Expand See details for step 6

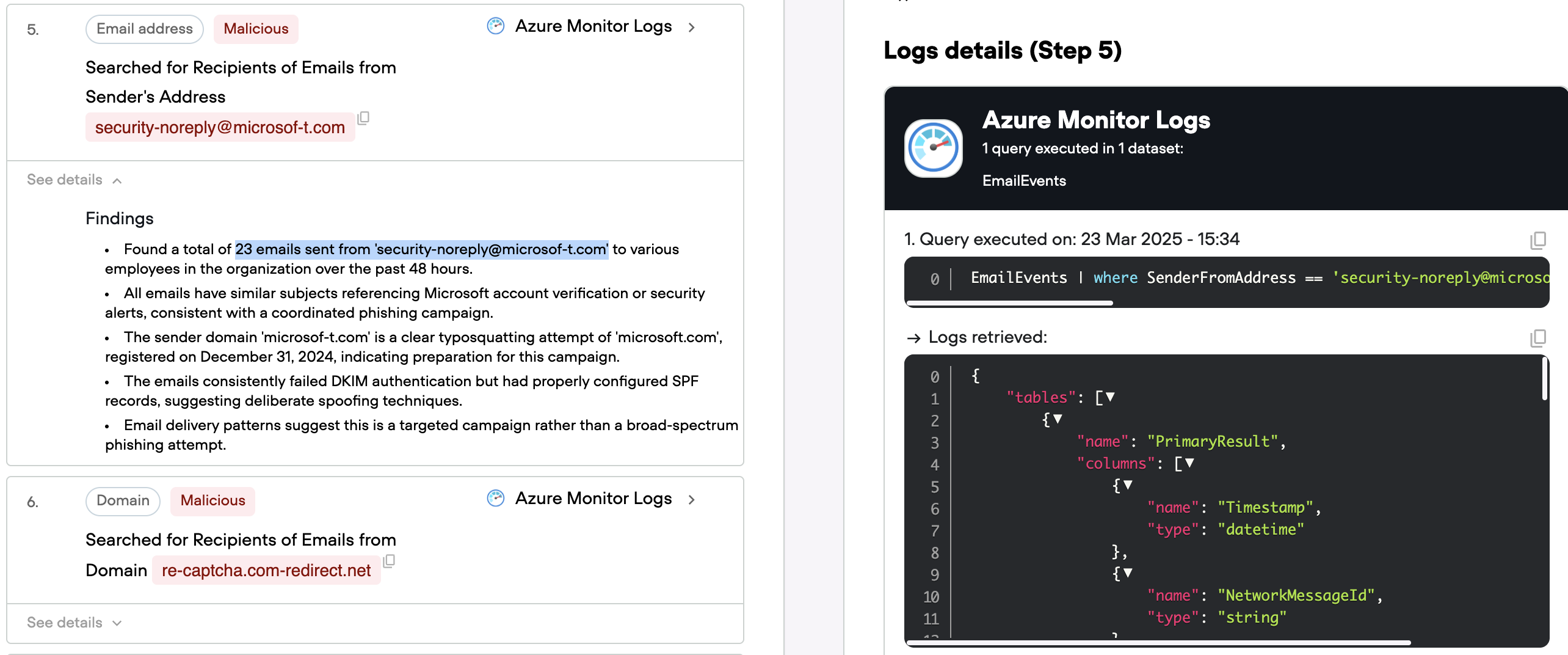click(74, 623)
